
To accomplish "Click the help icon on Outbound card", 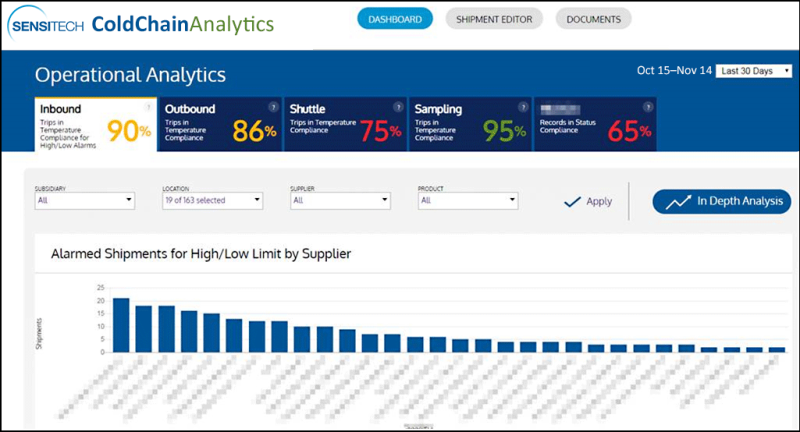I will coord(273,107).
